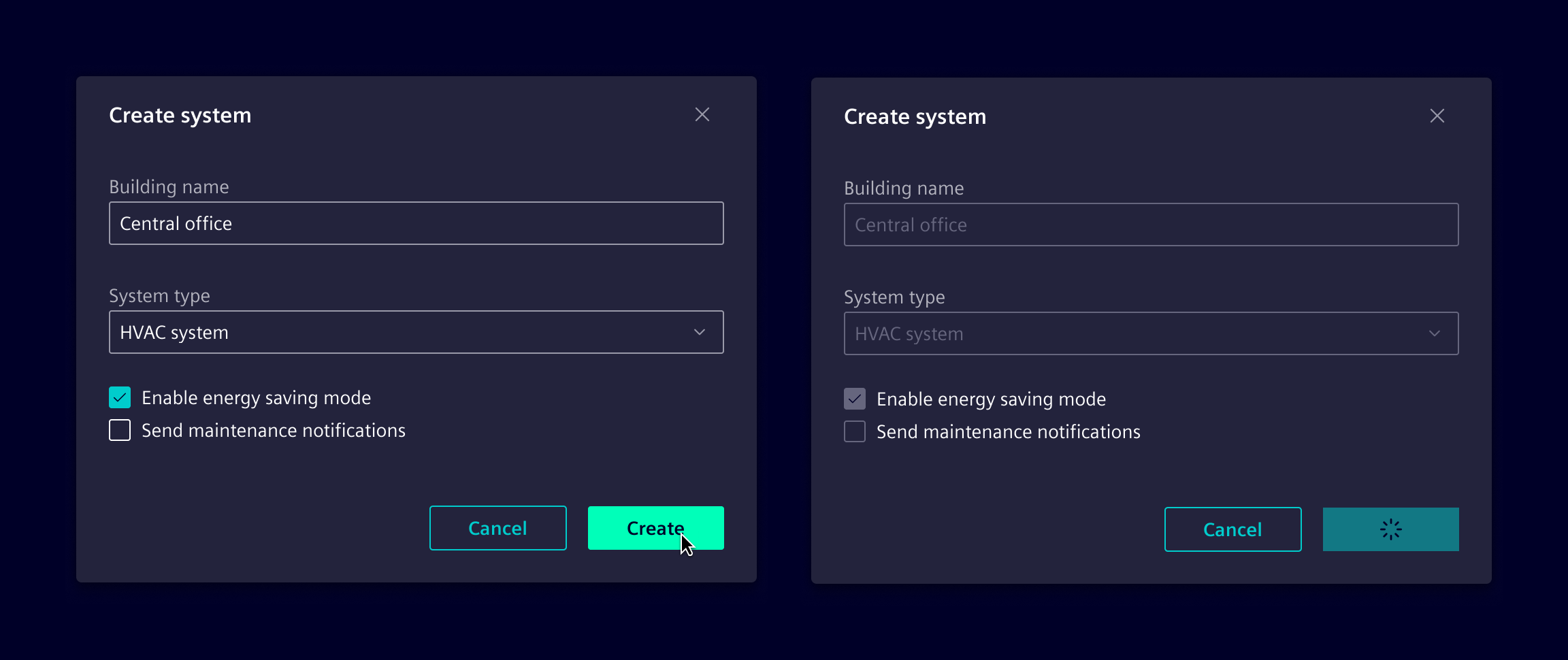Click the mouse cursor over the Create button
The height and width of the screenshot is (660, 1568).
(687, 544)
